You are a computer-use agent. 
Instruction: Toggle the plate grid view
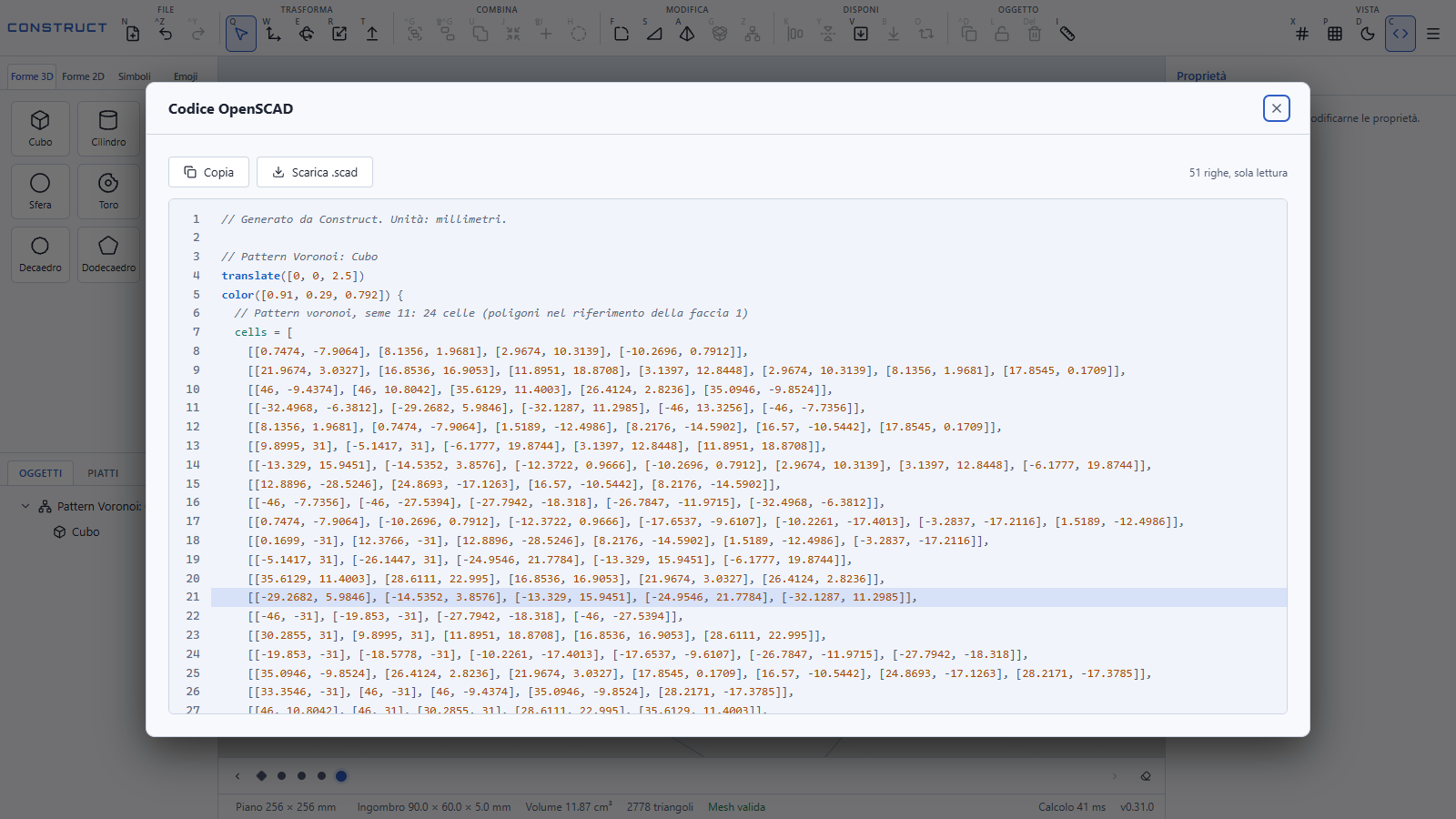pos(1335,34)
